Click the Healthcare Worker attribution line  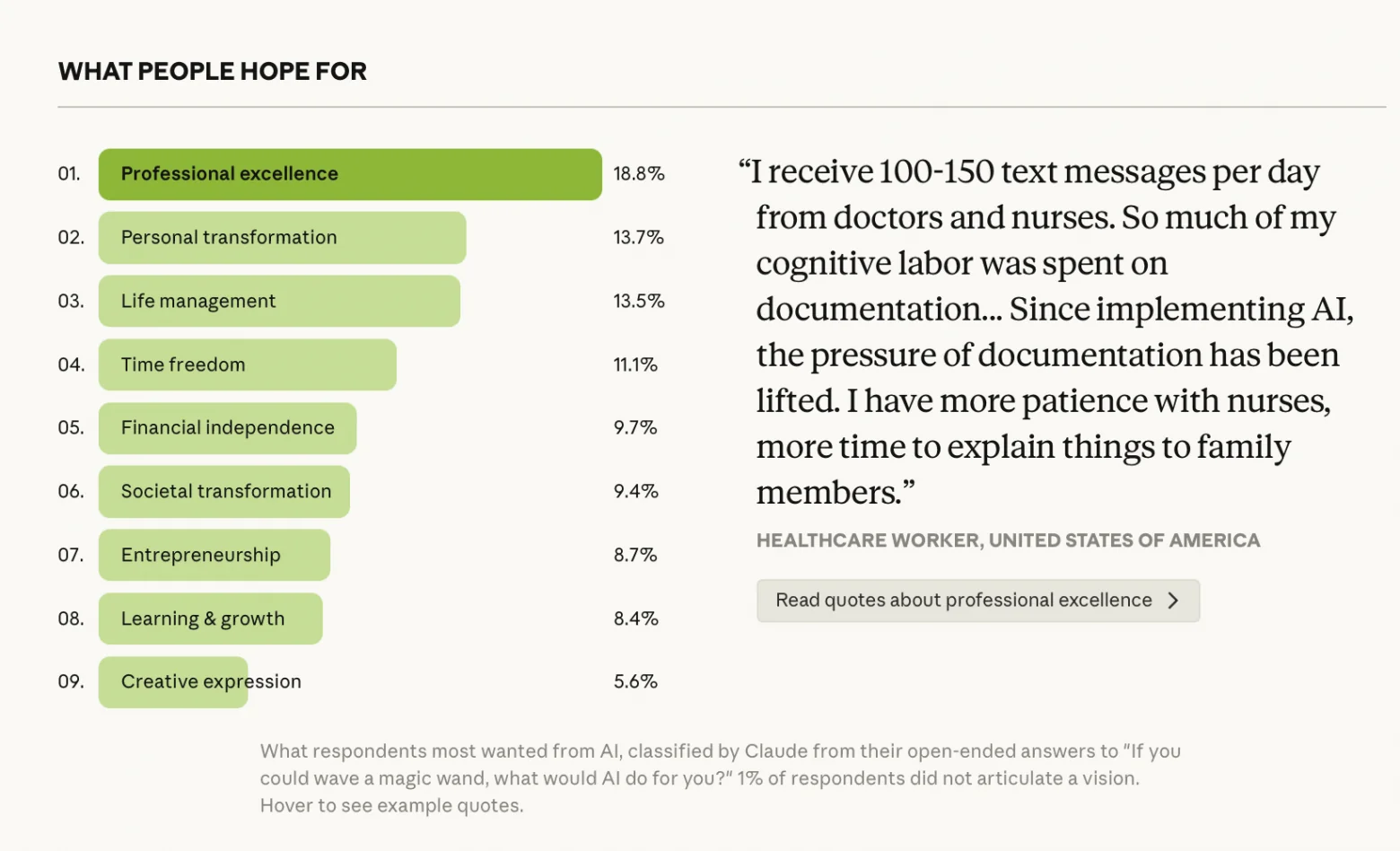(1008, 540)
